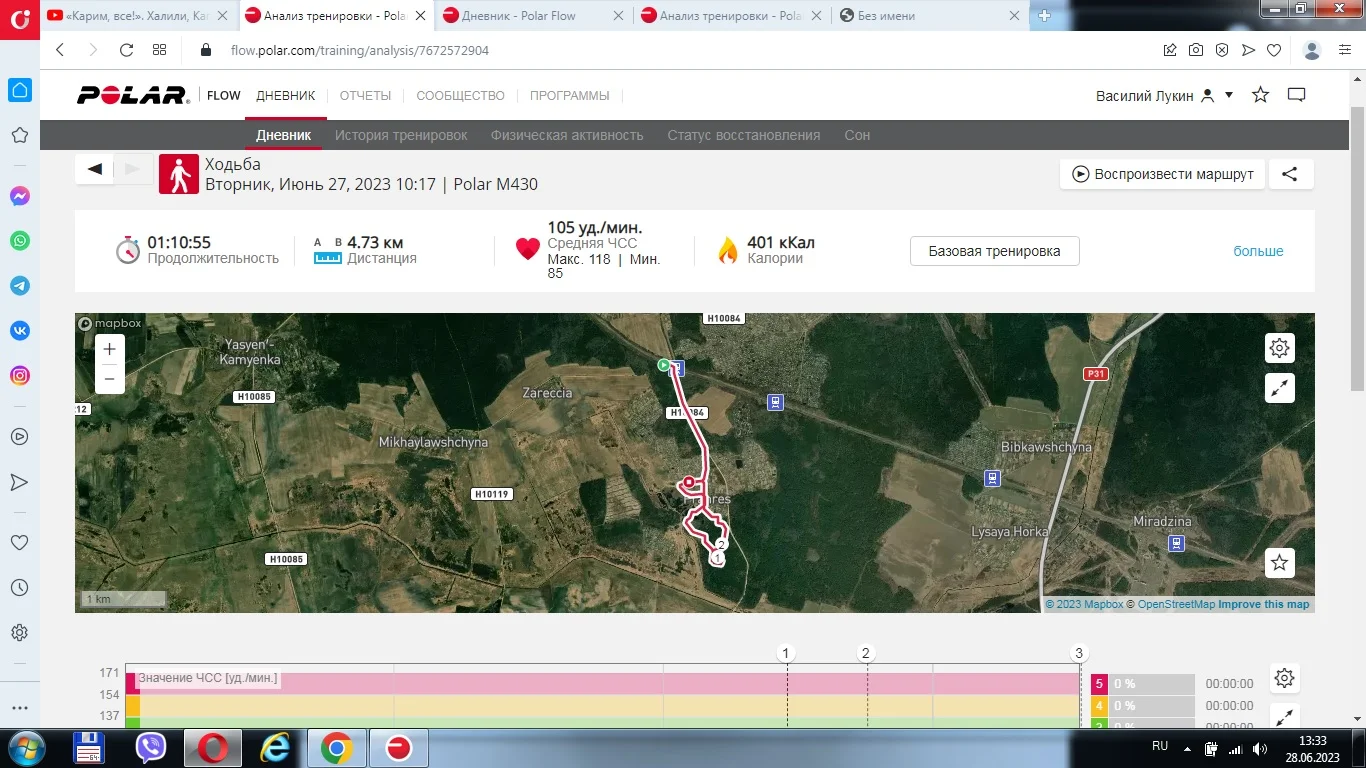Switch to the Без имени browser tab

(930, 16)
